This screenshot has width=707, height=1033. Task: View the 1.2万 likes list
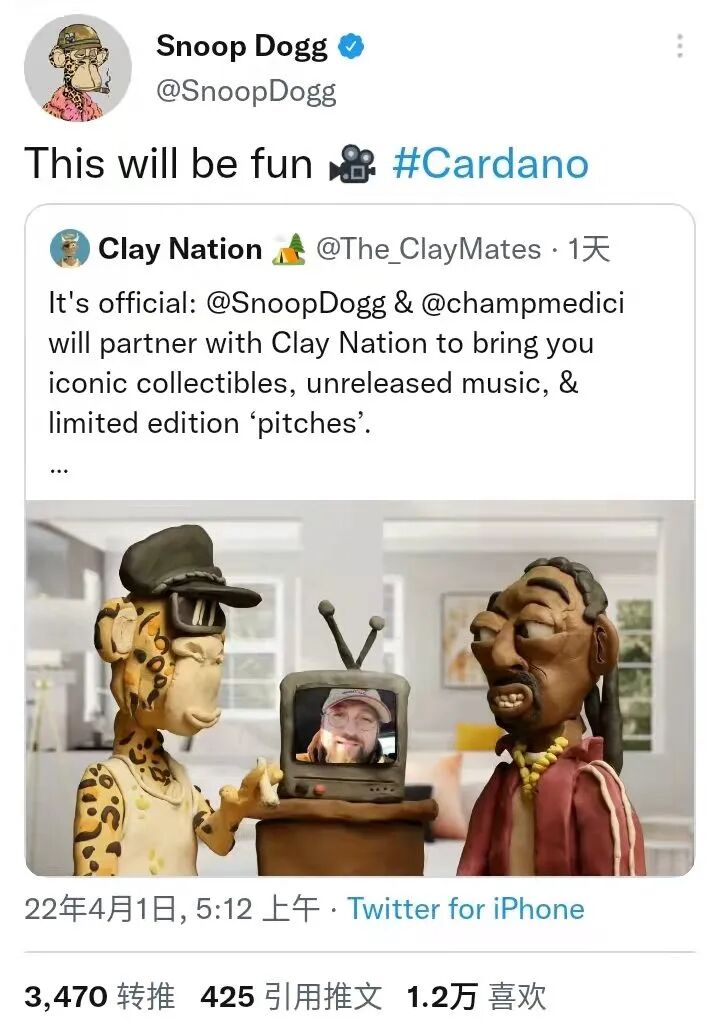click(x=476, y=997)
